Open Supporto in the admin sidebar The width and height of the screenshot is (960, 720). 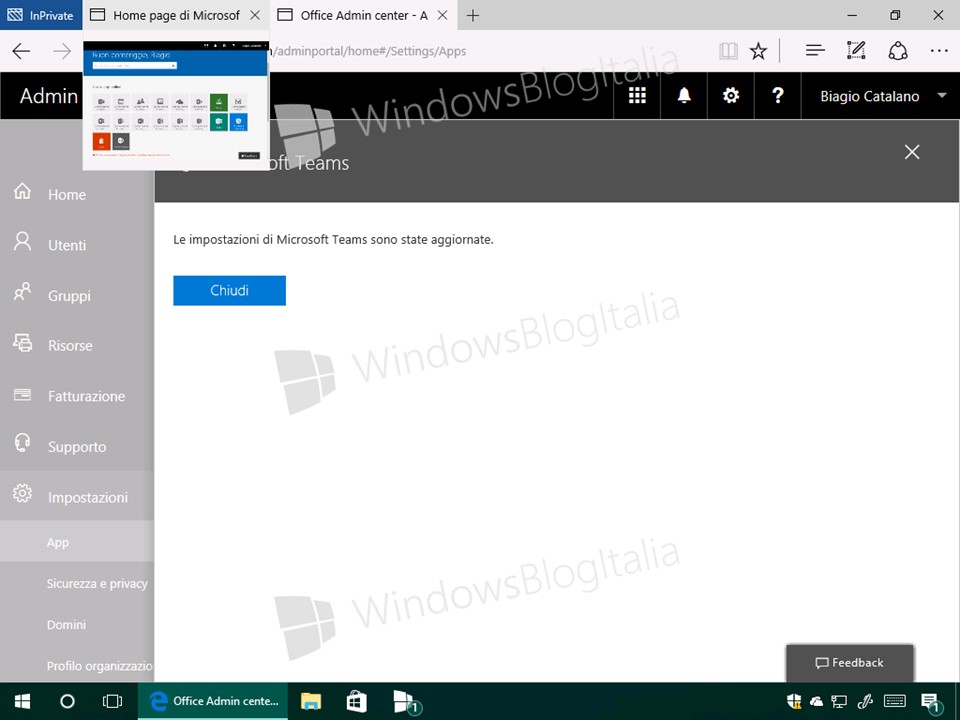77,446
